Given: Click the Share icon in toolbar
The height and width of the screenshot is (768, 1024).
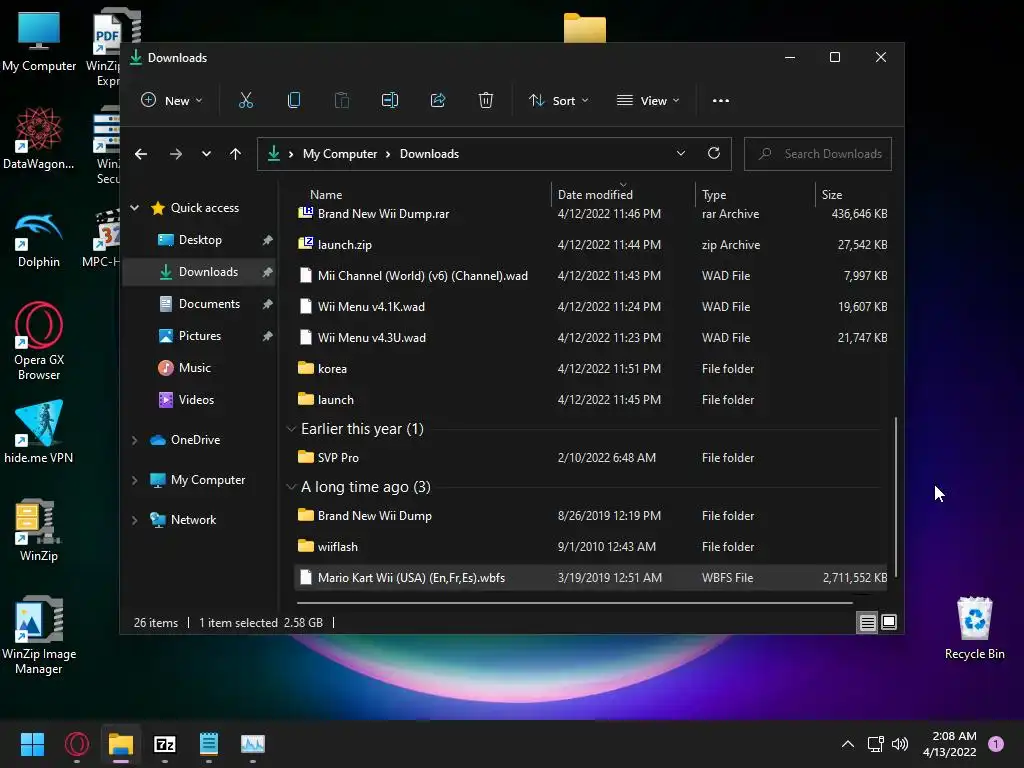Looking at the screenshot, I should pos(438,101).
